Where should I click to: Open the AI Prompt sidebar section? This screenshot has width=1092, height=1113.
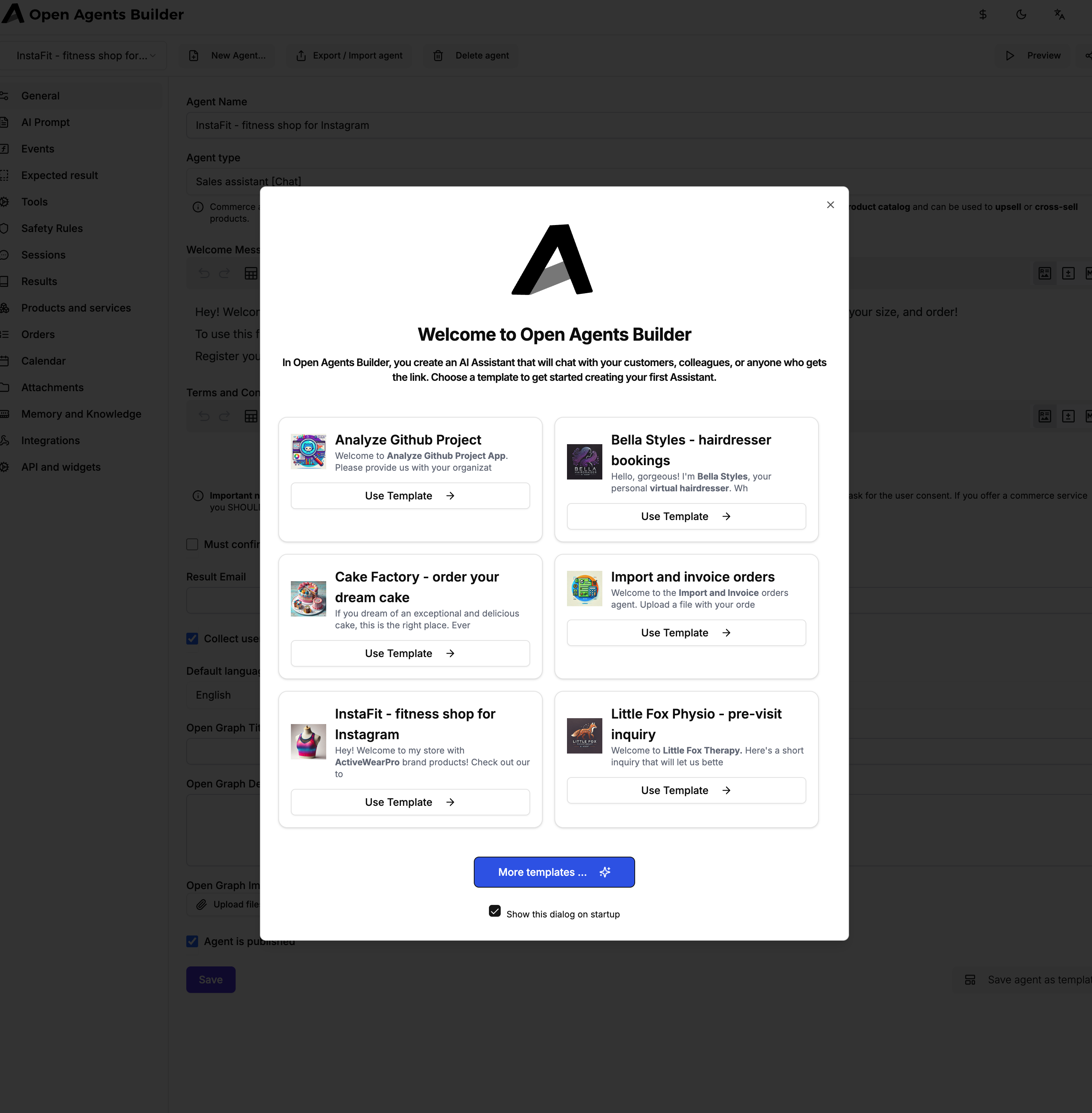[x=45, y=122]
